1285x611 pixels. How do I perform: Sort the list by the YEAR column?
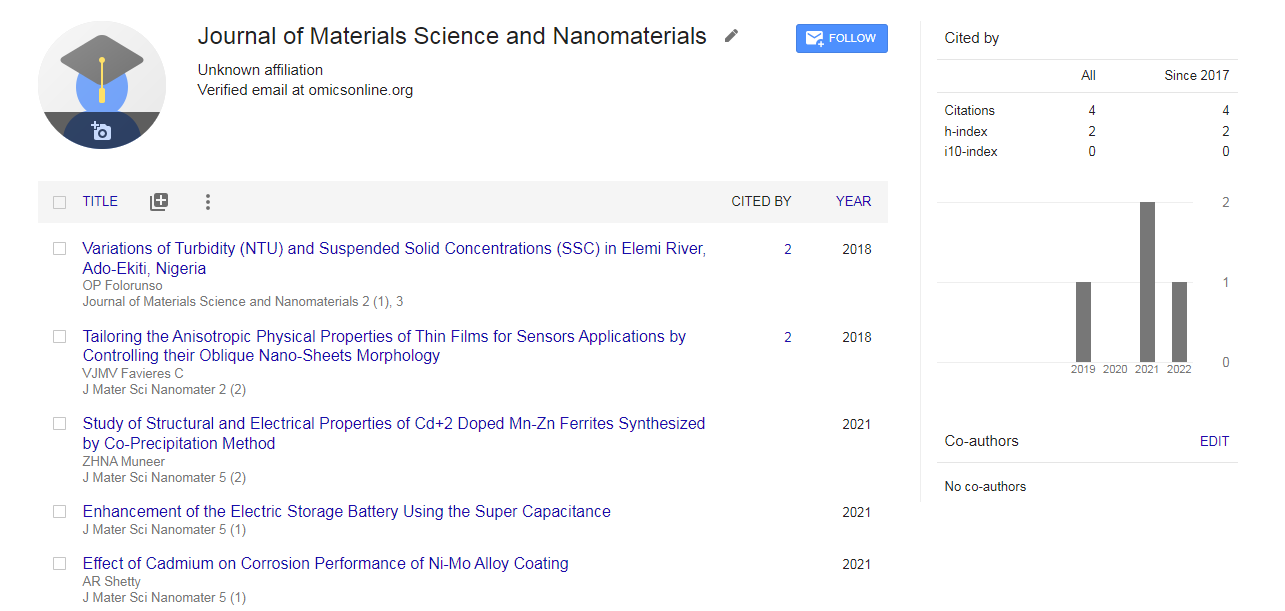tap(853, 201)
